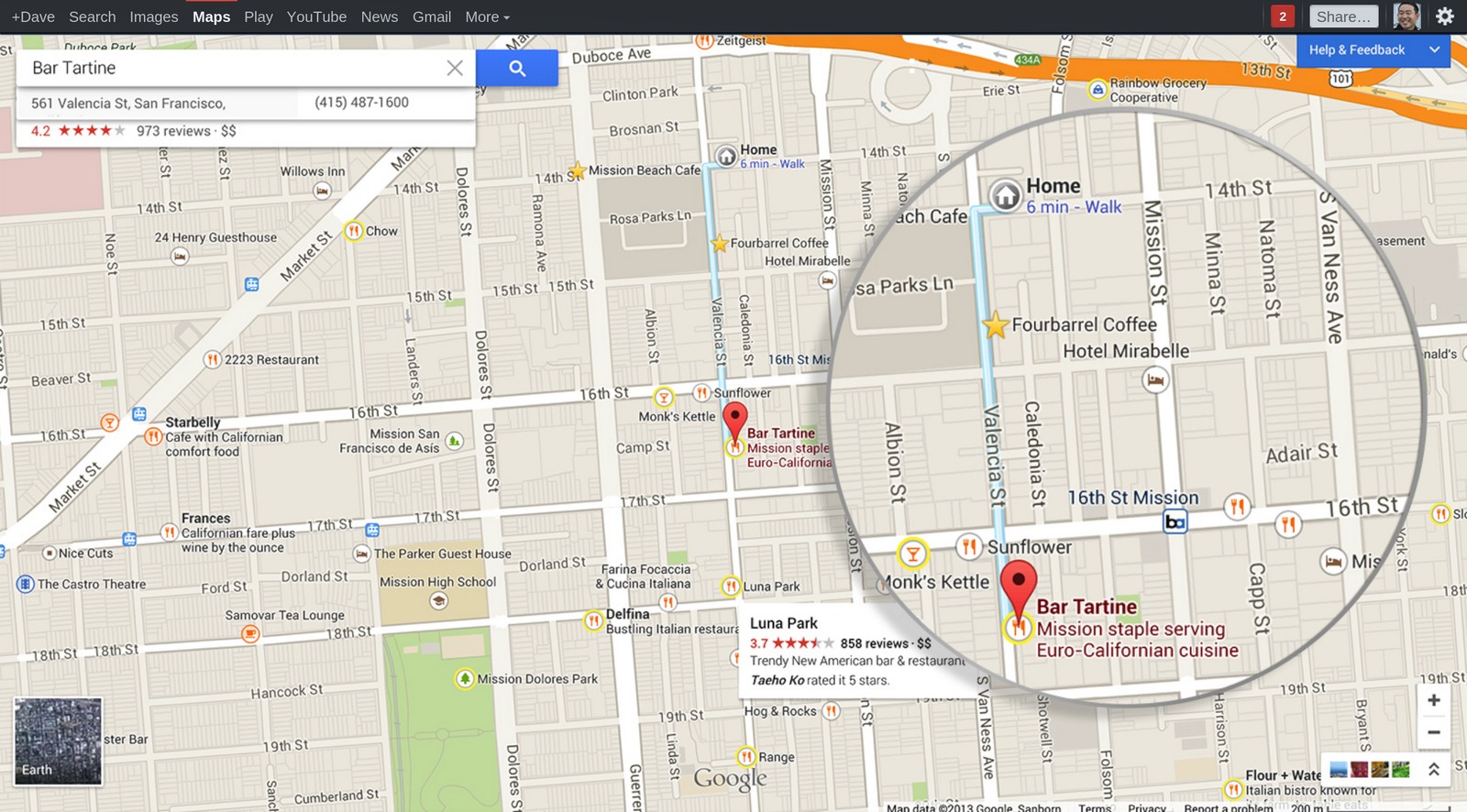This screenshot has height=812, width=1467.
Task: Click The Castro Theatre marker icon
Action: 26,584
